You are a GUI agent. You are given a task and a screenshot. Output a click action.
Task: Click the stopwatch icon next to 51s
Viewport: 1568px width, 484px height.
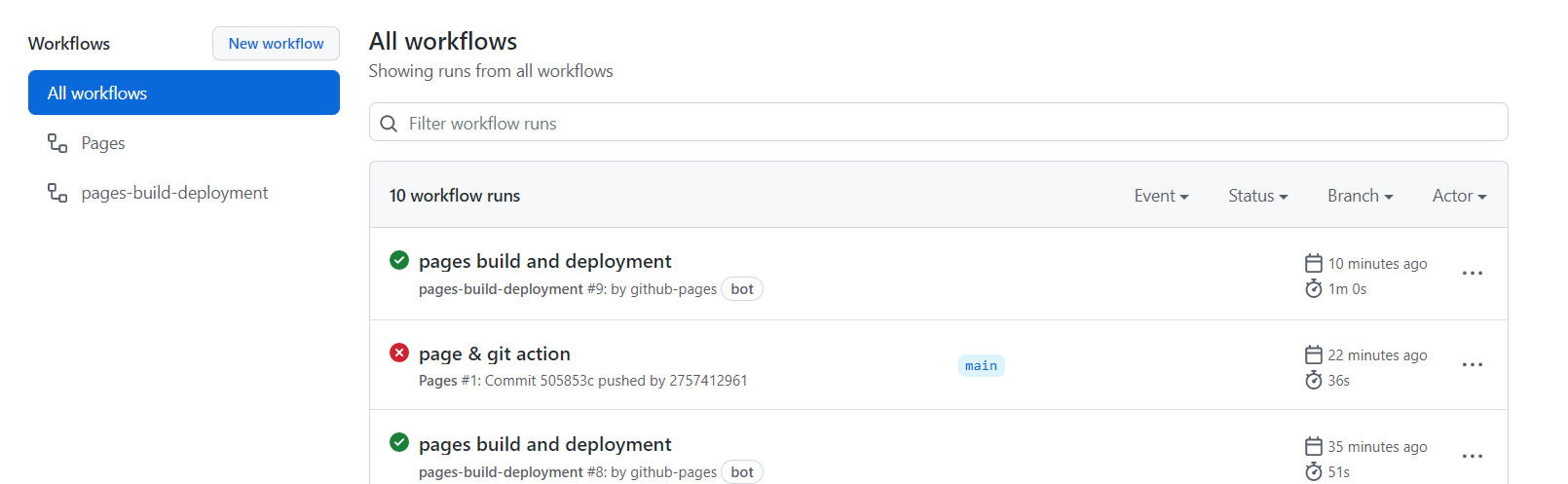pos(1314,471)
